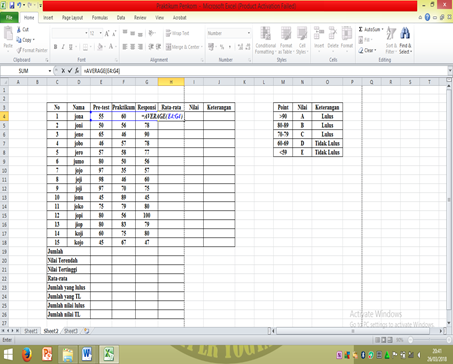Switch to the Formulas tab
This screenshot has height=364, width=453.
pyautogui.click(x=100, y=18)
